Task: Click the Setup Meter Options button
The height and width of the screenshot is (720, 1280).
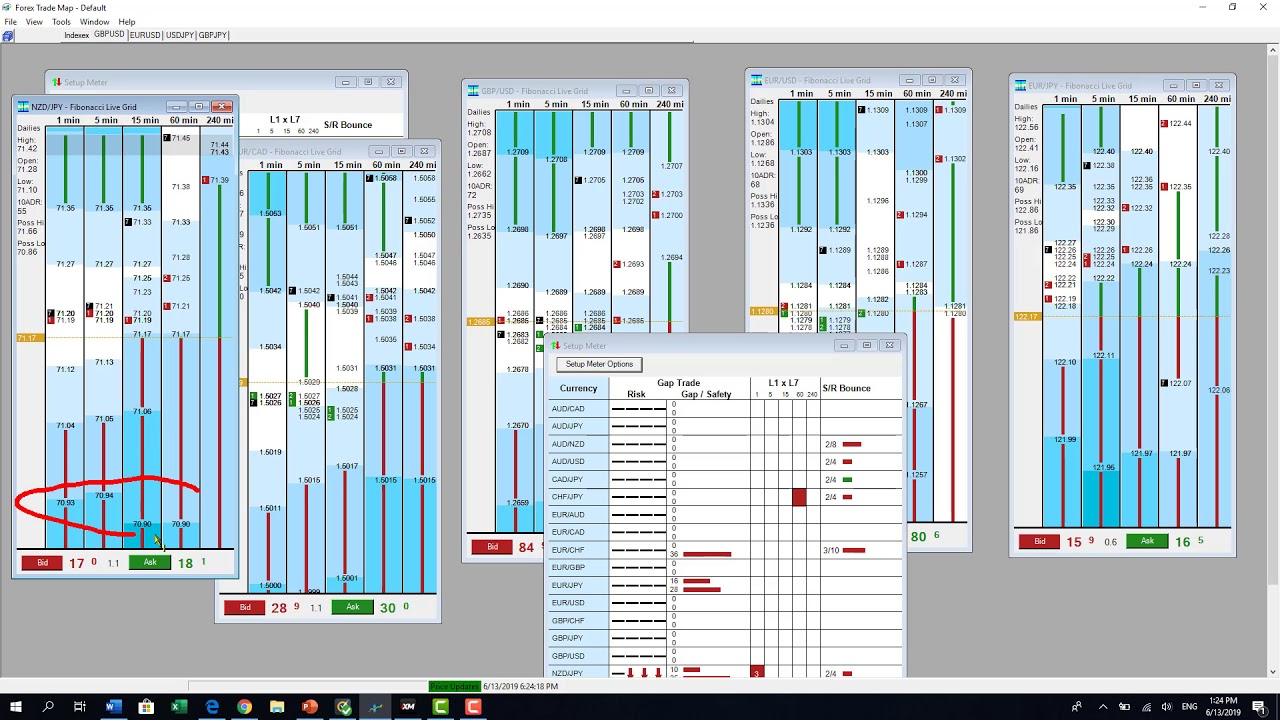Action: point(599,364)
